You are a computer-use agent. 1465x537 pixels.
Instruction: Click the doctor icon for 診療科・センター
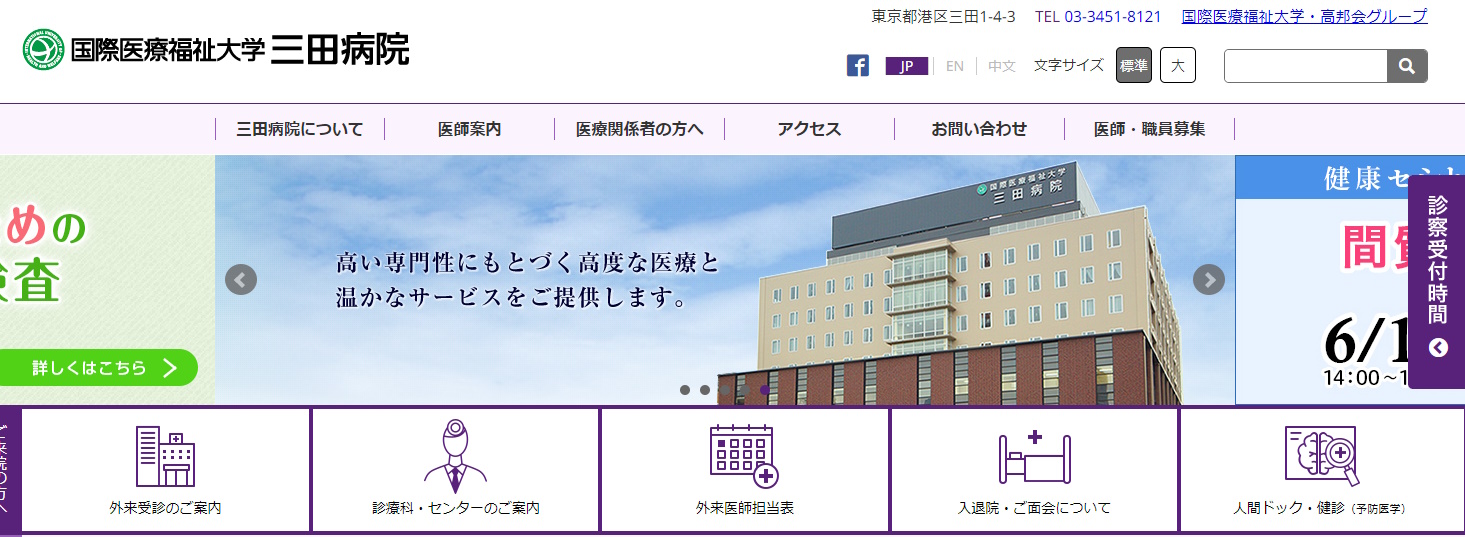(x=456, y=456)
